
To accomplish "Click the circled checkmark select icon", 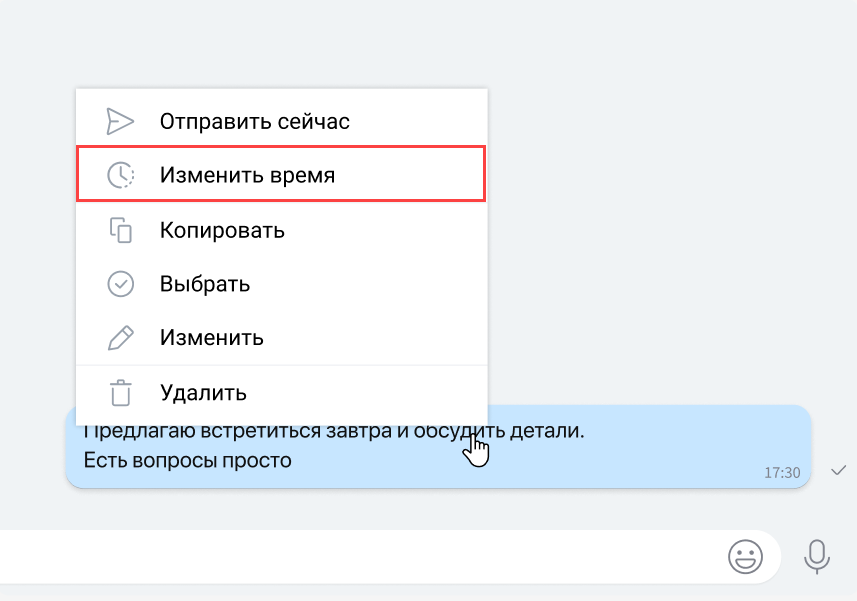I will pos(120,284).
